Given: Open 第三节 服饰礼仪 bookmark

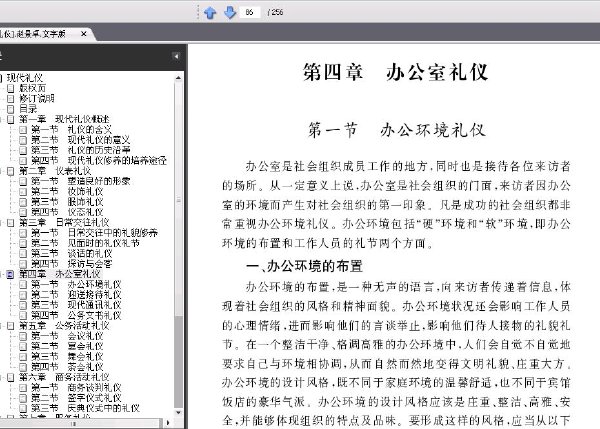Looking at the screenshot, I should [67, 202].
